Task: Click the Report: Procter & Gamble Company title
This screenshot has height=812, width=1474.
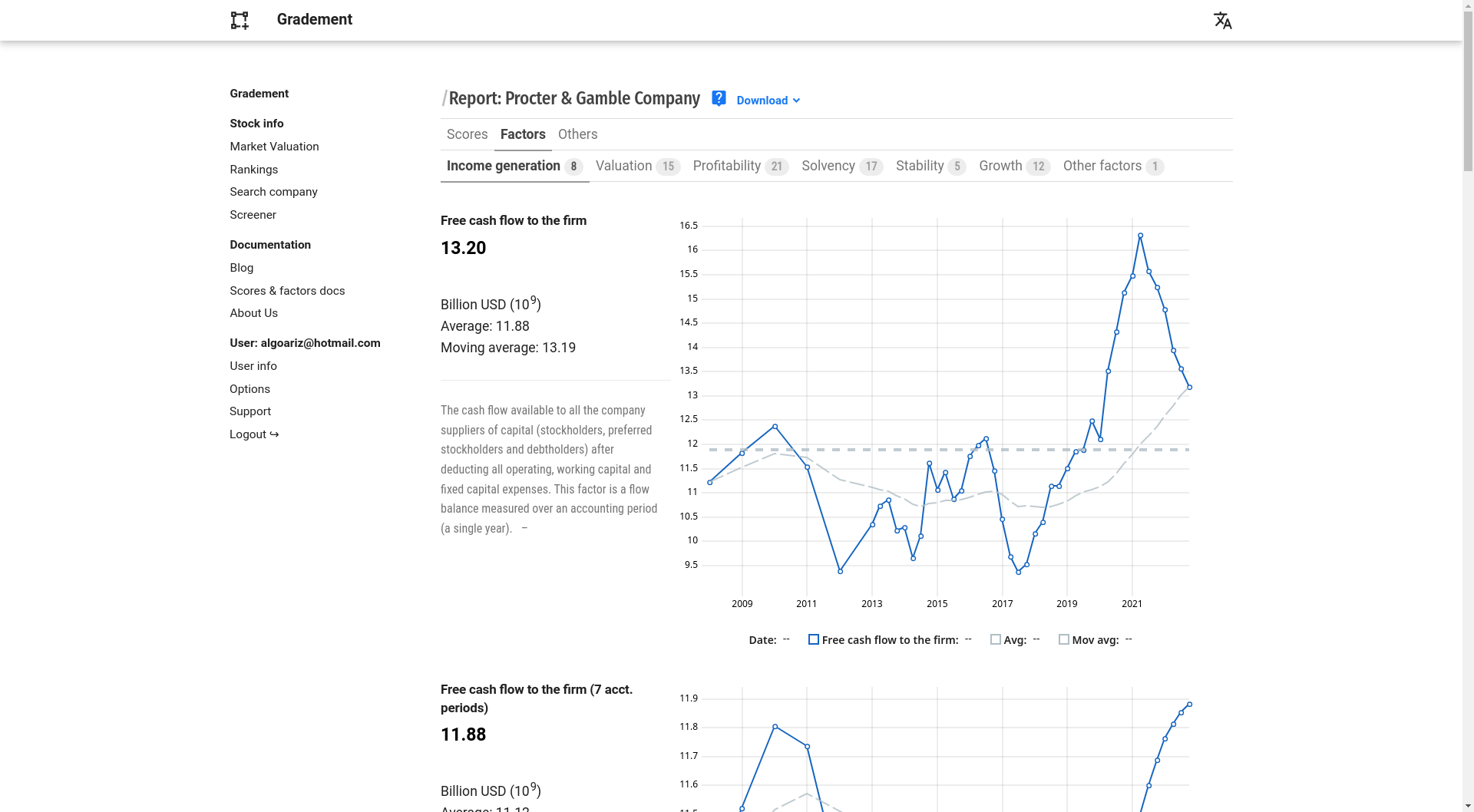Action: [x=574, y=98]
